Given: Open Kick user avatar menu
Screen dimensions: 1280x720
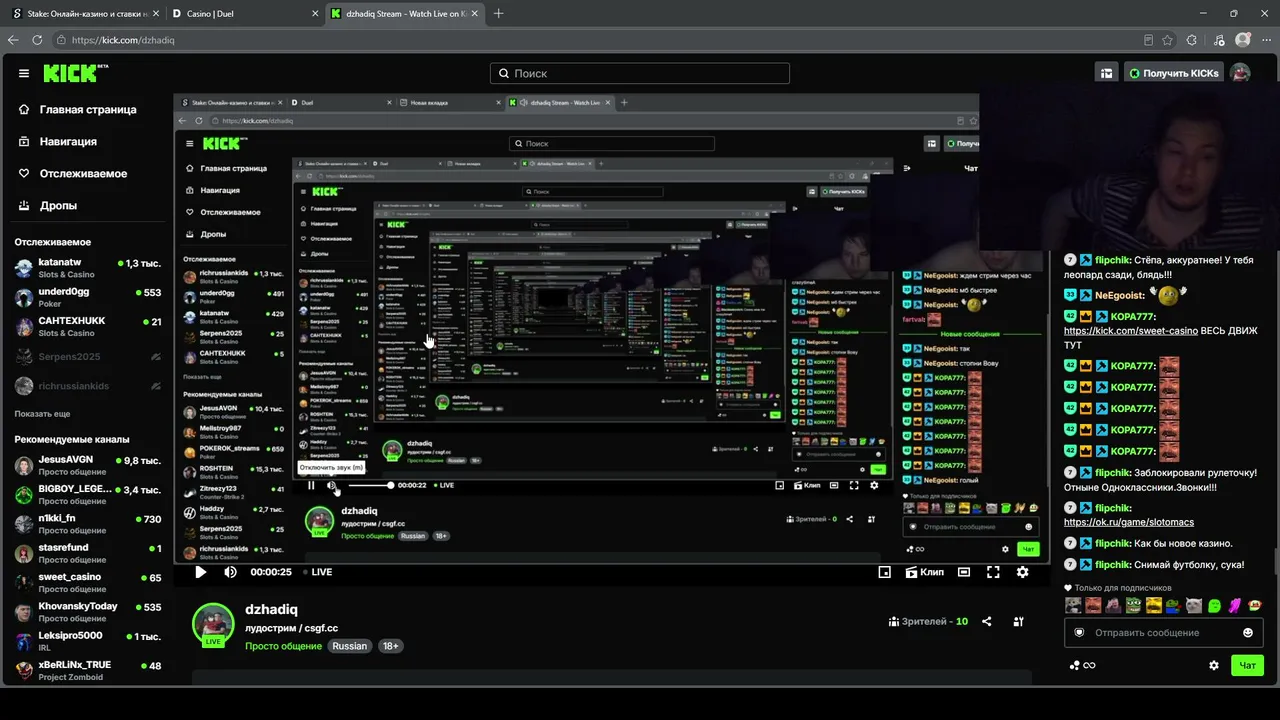Looking at the screenshot, I should point(1240,73).
